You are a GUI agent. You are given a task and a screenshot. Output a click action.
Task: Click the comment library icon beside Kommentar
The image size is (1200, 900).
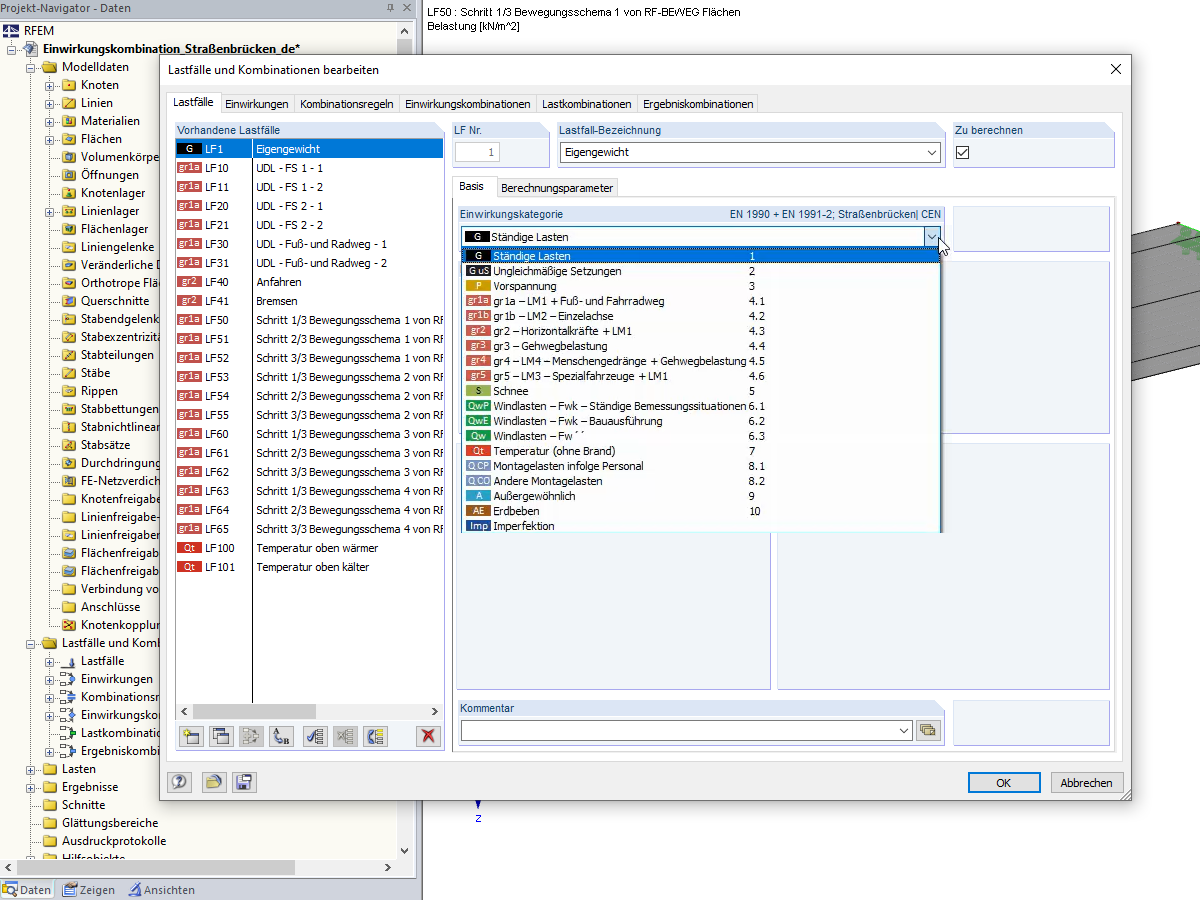(x=929, y=730)
